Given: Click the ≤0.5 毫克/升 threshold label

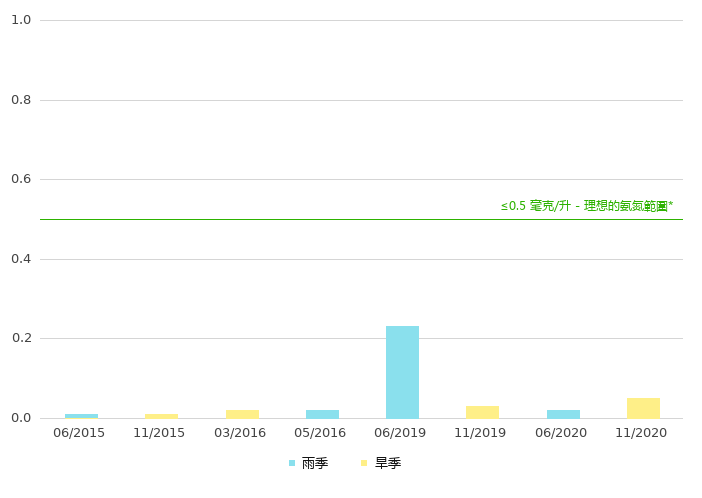Looking at the screenshot, I should [586, 206].
